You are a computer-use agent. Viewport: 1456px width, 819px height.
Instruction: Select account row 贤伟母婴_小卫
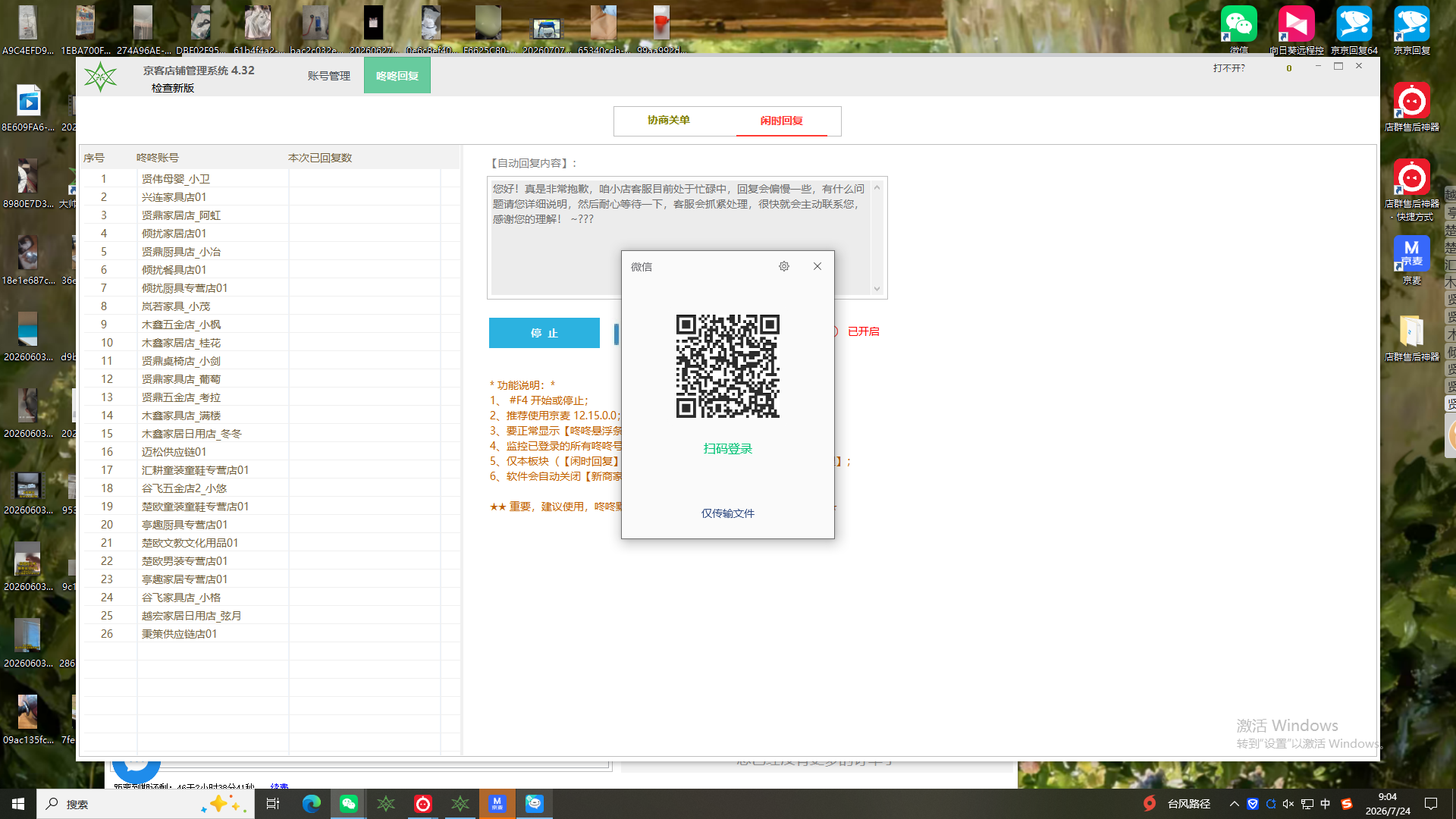click(270, 179)
